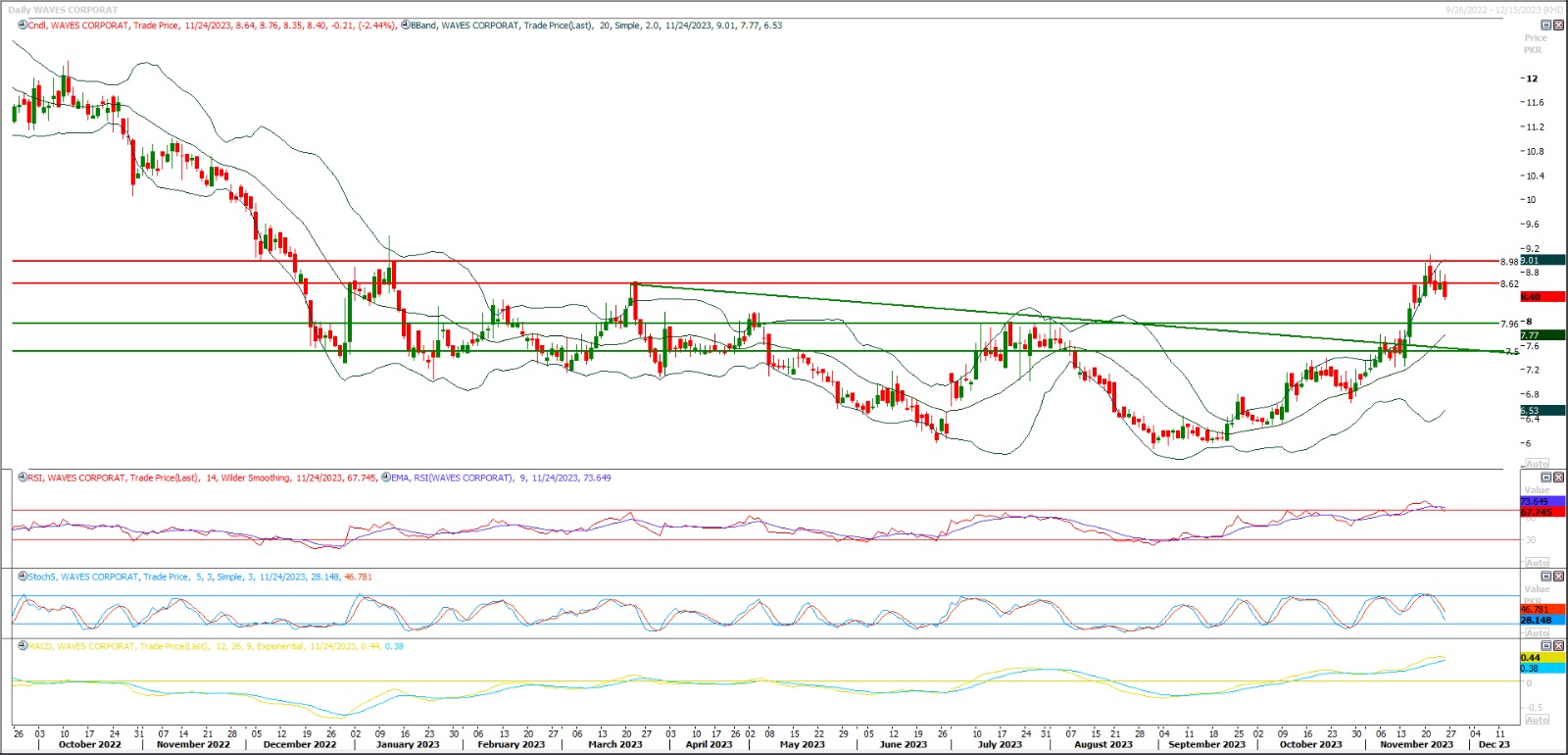Toggle Auto scaling on the price chart axis
The width and height of the screenshot is (1568, 755).
[1537, 464]
